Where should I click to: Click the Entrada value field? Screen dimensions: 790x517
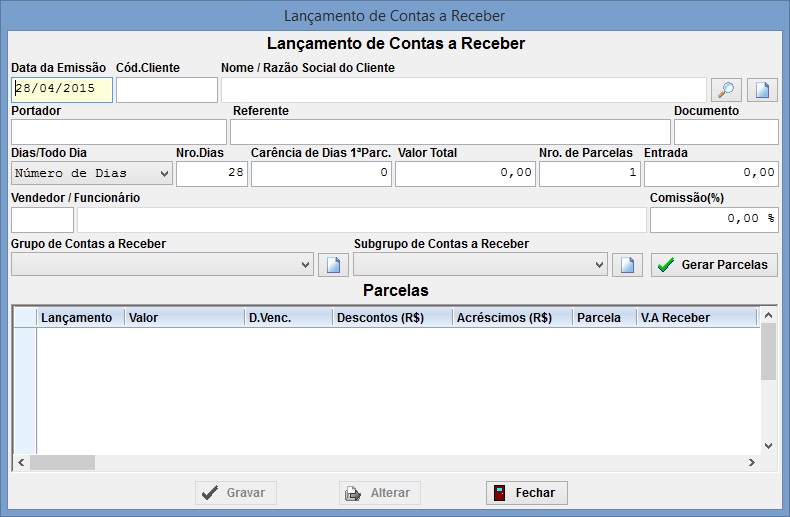711,174
